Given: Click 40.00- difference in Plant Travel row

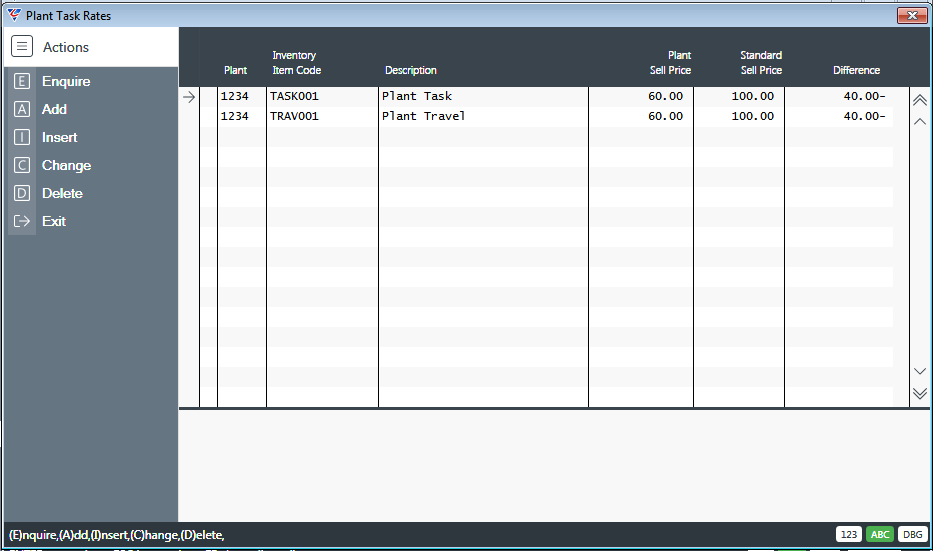Looking at the screenshot, I should pos(865,116).
